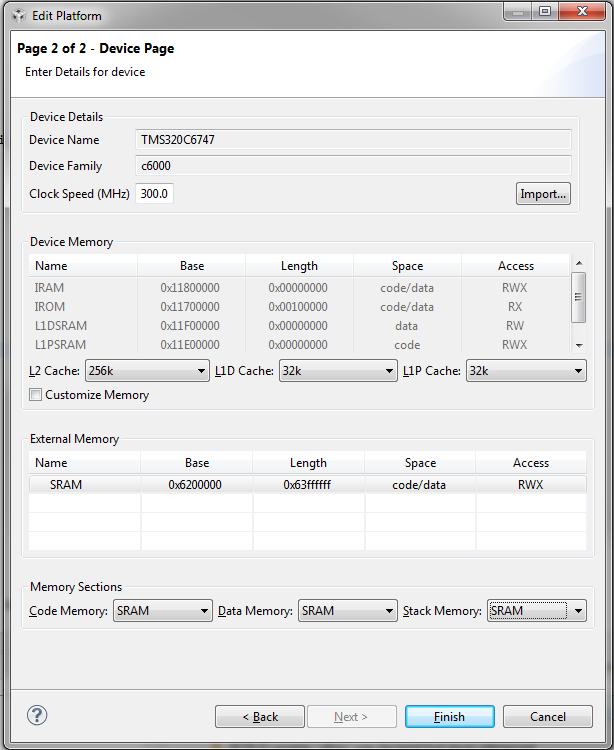Open the L1P Cache dropdown
Screen dimensions: 614x750
point(526,371)
